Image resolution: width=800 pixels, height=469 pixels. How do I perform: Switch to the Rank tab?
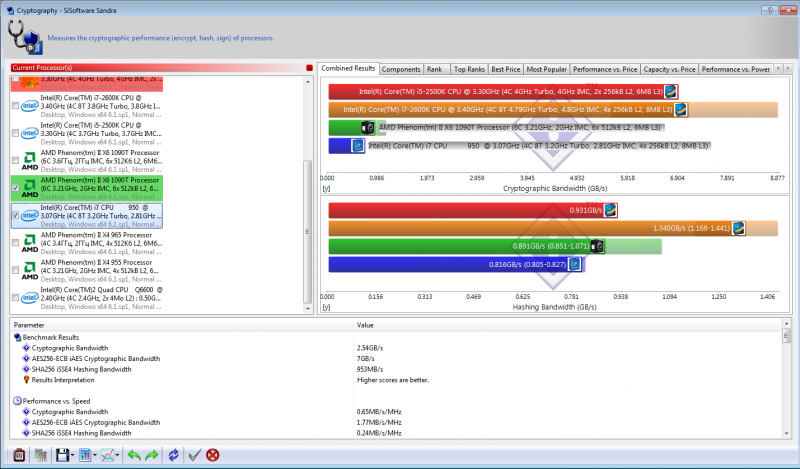pos(435,69)
